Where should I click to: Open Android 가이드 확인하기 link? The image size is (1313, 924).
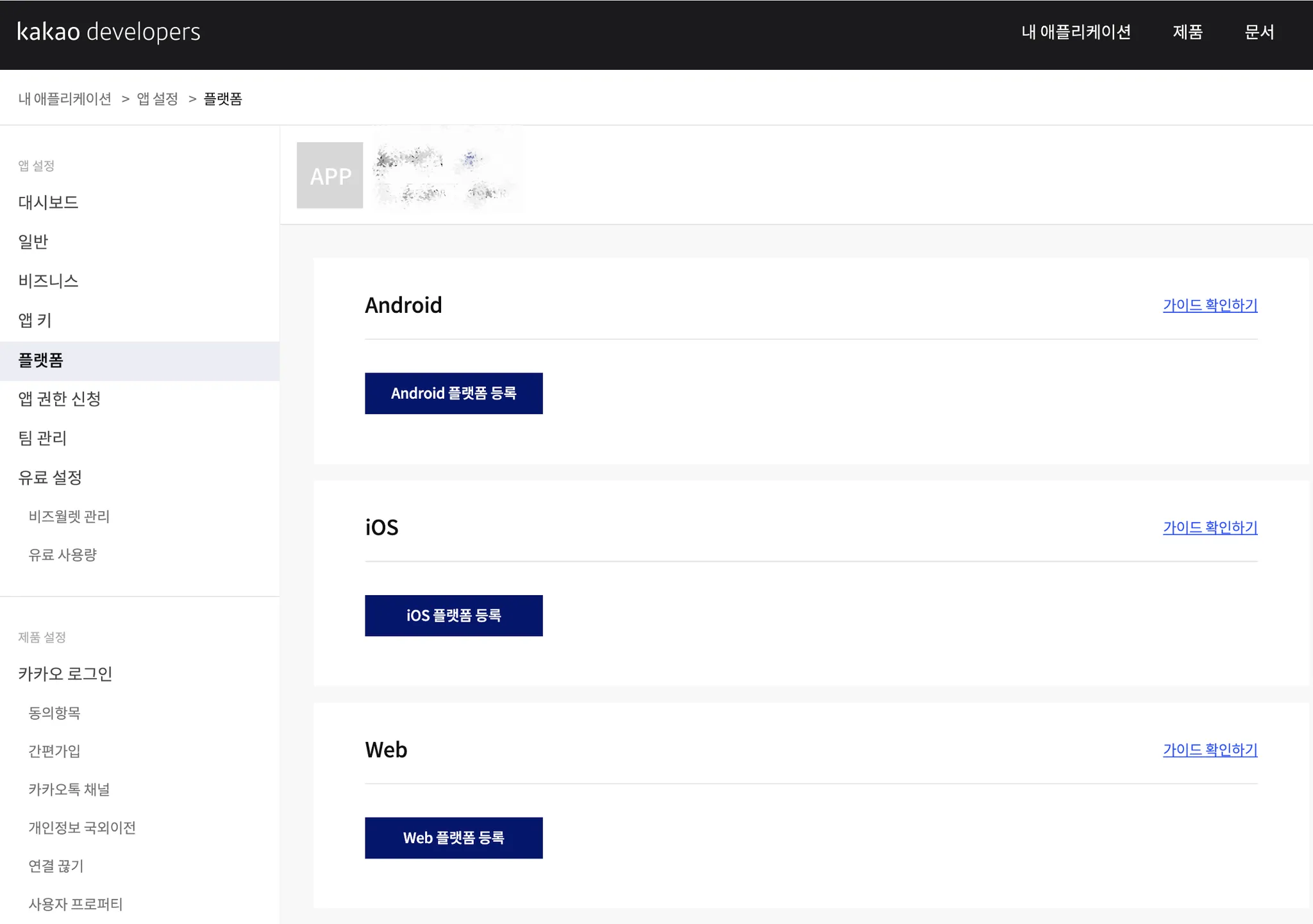coord(1210,305)
